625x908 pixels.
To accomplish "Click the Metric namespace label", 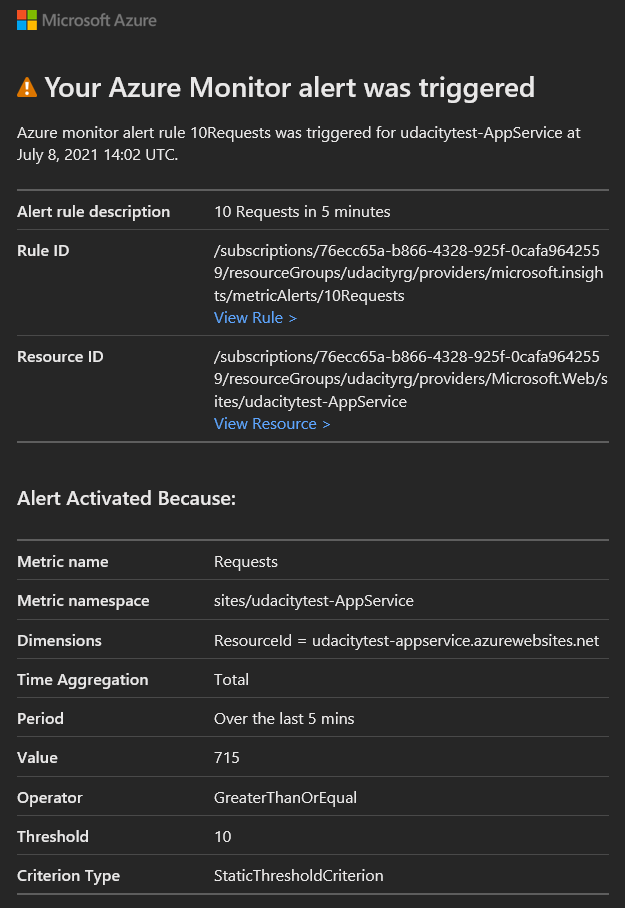I will 83,601.
